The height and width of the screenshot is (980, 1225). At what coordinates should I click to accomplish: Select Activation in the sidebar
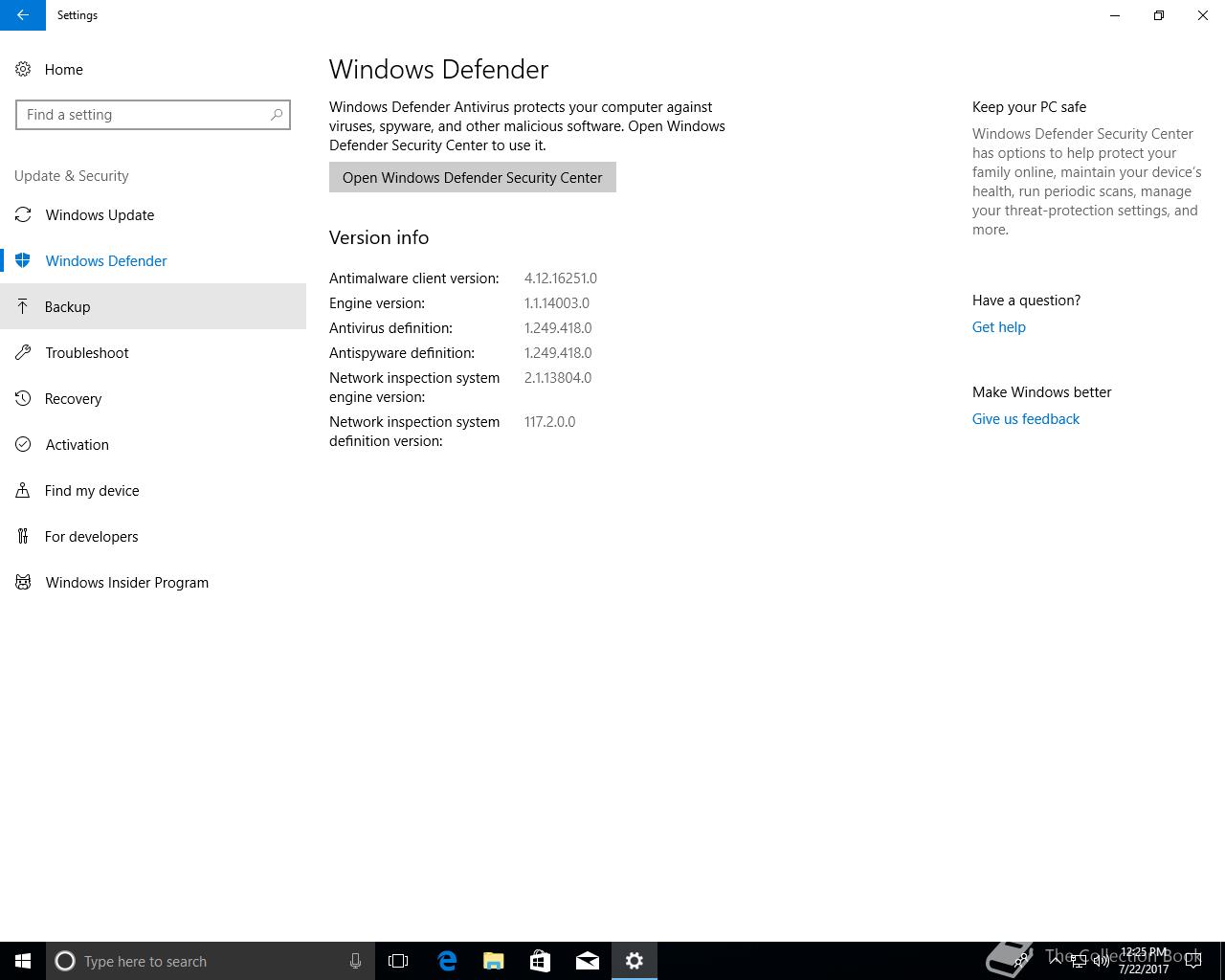pyautogui.click(x=153, y=444)
